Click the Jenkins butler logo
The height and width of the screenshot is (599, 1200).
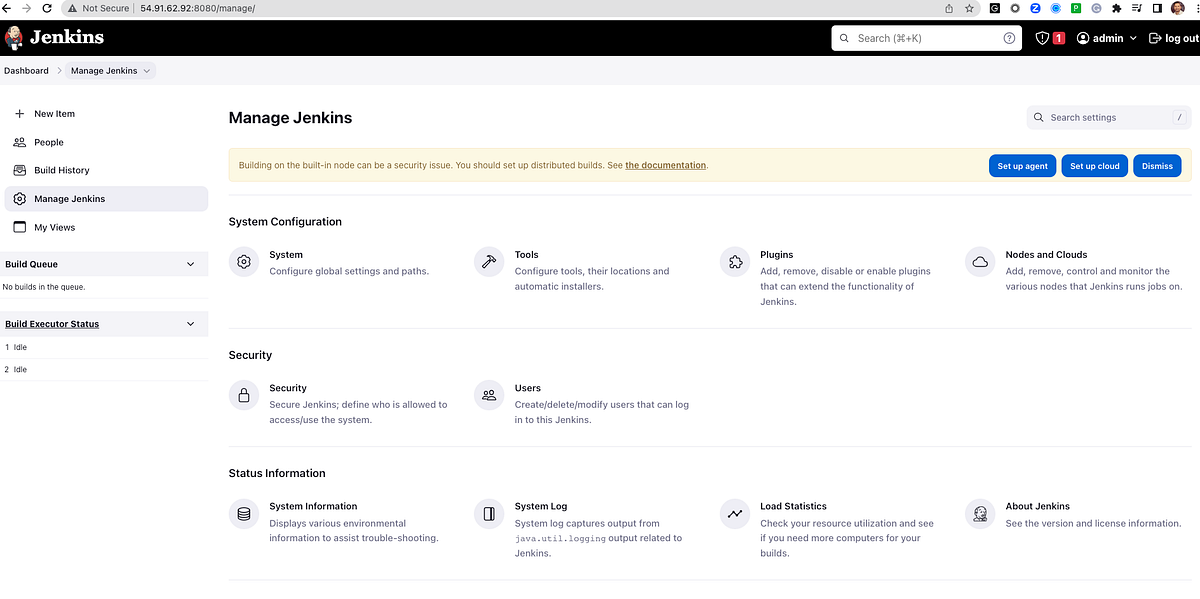click(14, 37)
